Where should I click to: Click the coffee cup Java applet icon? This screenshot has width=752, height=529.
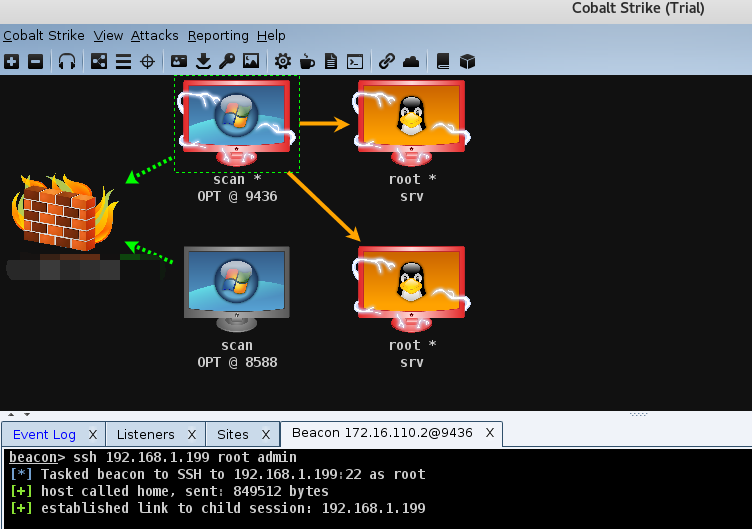point(307,61)
